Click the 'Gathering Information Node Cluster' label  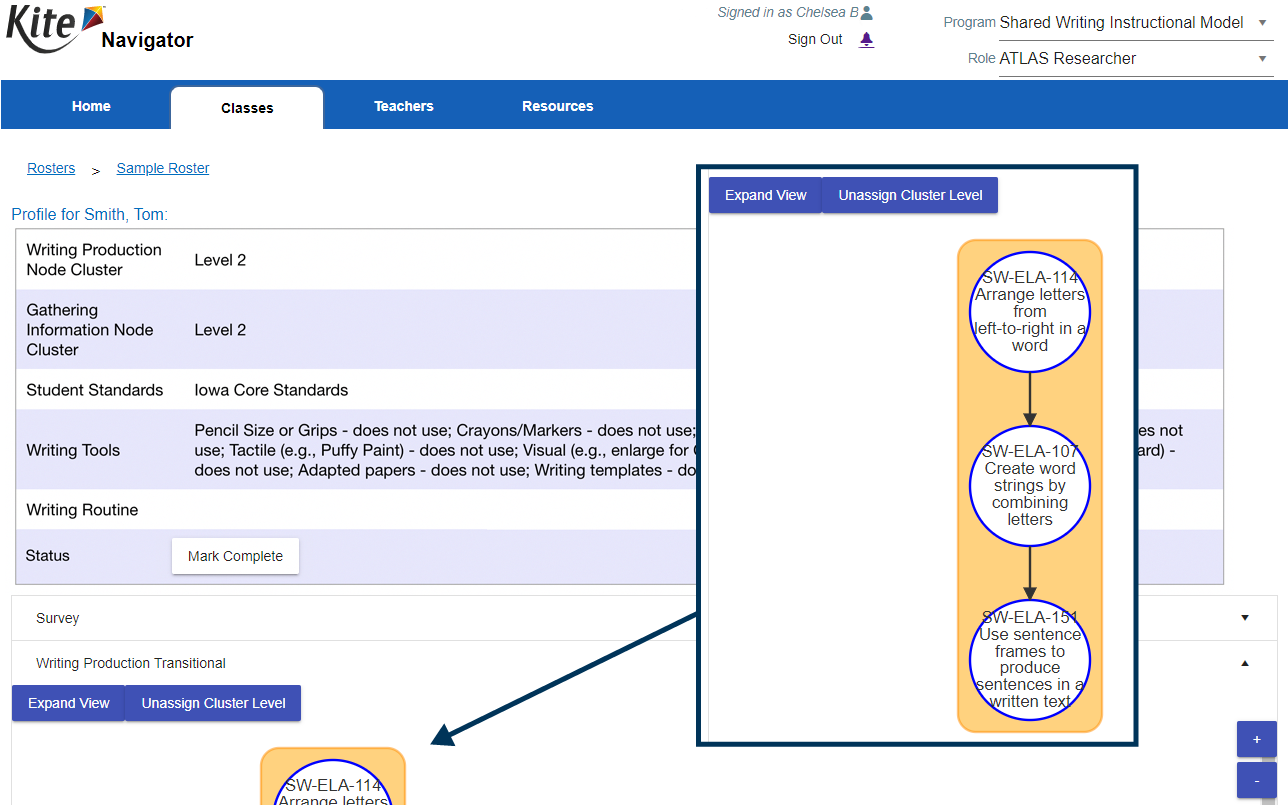90,330
